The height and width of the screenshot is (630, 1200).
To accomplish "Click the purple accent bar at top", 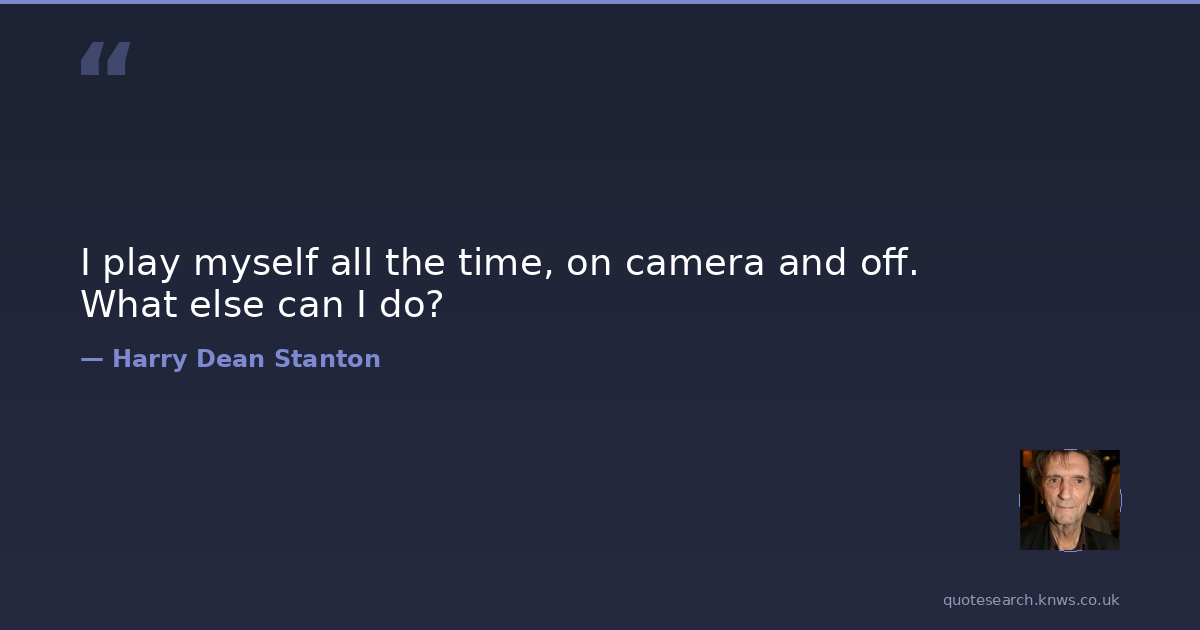I will coord(600,2).
